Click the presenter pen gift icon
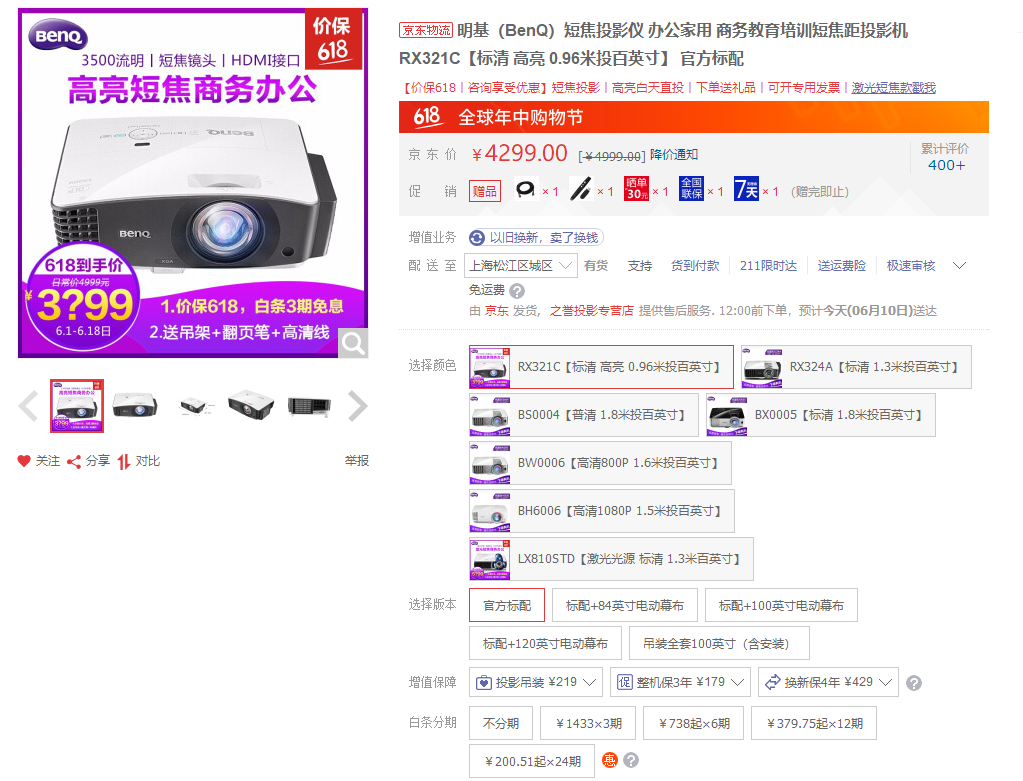The image size is (1023, 781). point(581,190)
